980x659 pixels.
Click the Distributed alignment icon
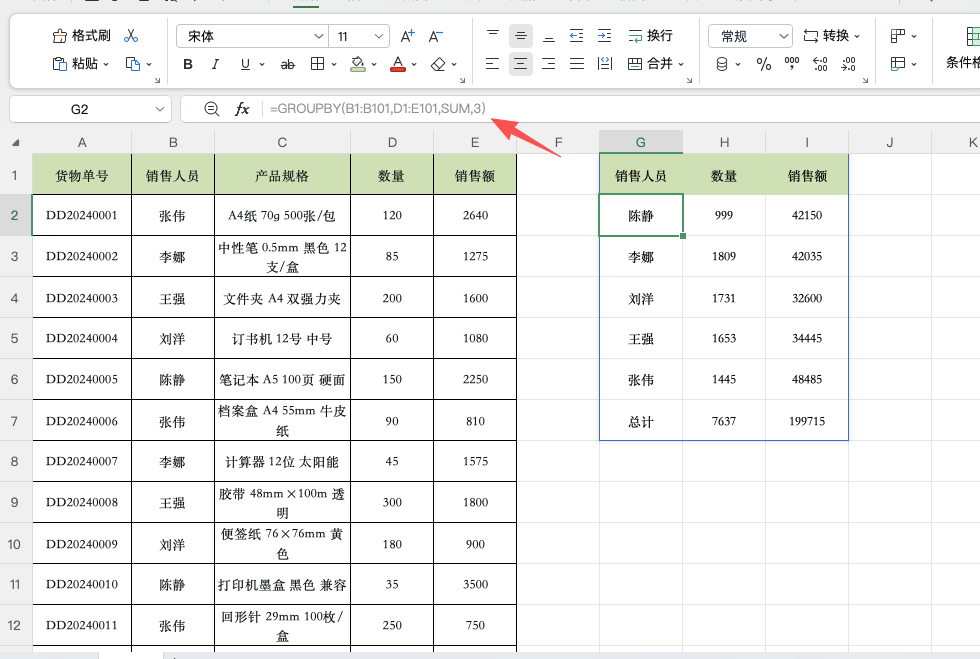pos(605,63)
